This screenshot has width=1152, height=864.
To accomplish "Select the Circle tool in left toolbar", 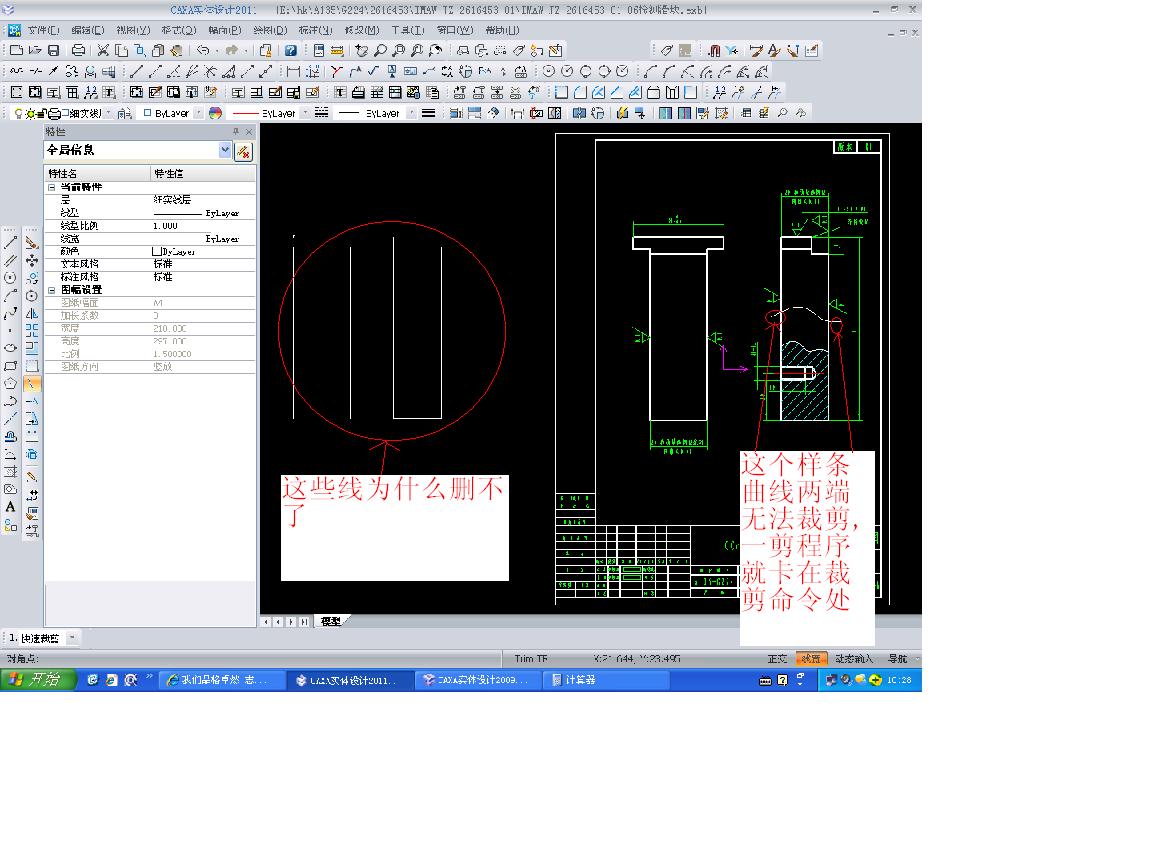I will [x=10, y=278].
